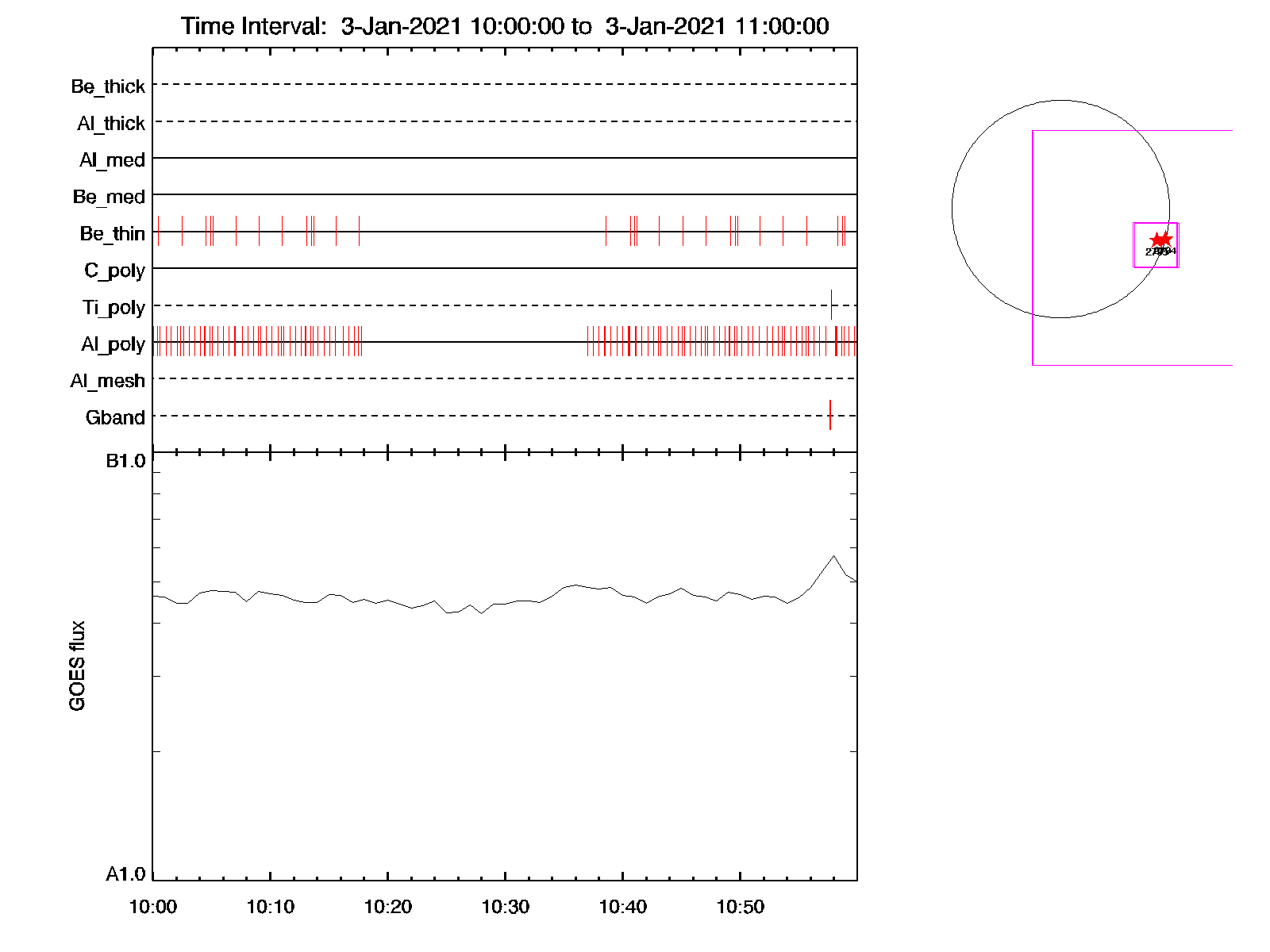Select the Be_thin filter label
This screenshot has width=1270, height=952.
(x=112, y=234)
